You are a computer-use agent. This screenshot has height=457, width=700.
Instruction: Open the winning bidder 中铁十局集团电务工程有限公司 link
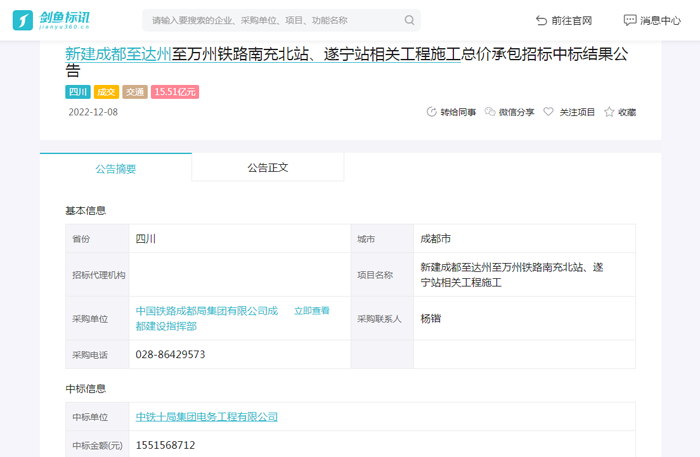pos(207,416)
